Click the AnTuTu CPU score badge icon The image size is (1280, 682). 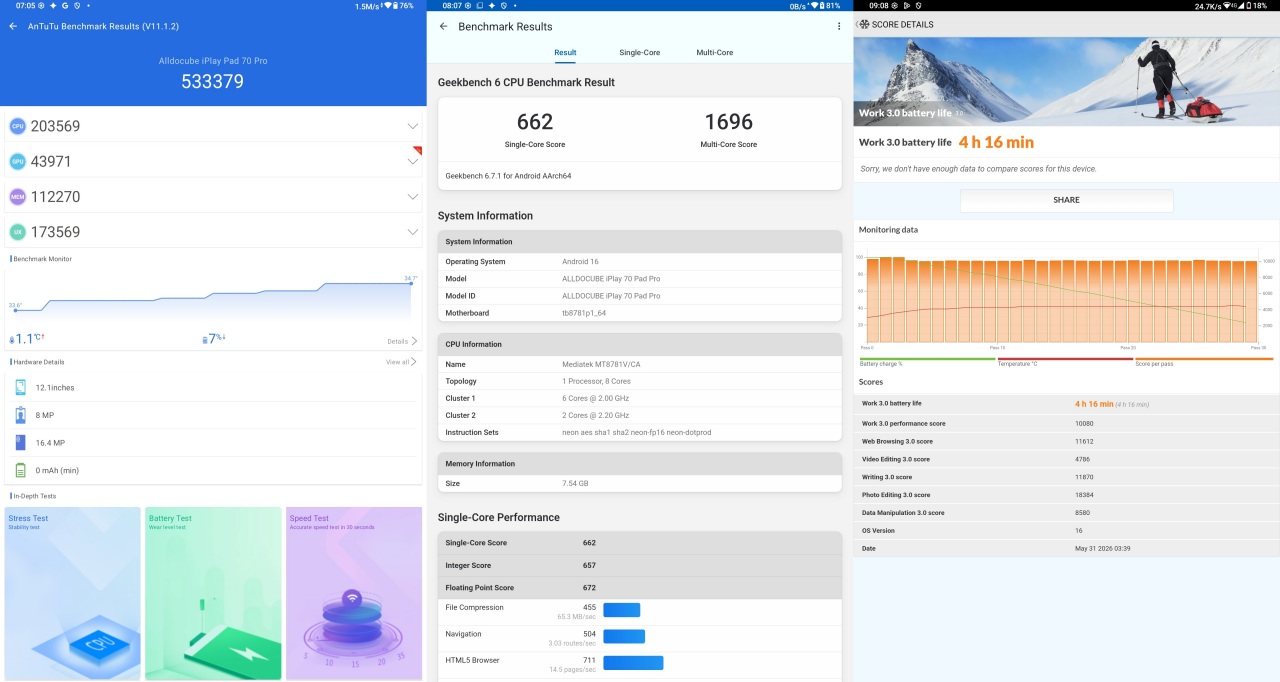(x=17, y=126)
